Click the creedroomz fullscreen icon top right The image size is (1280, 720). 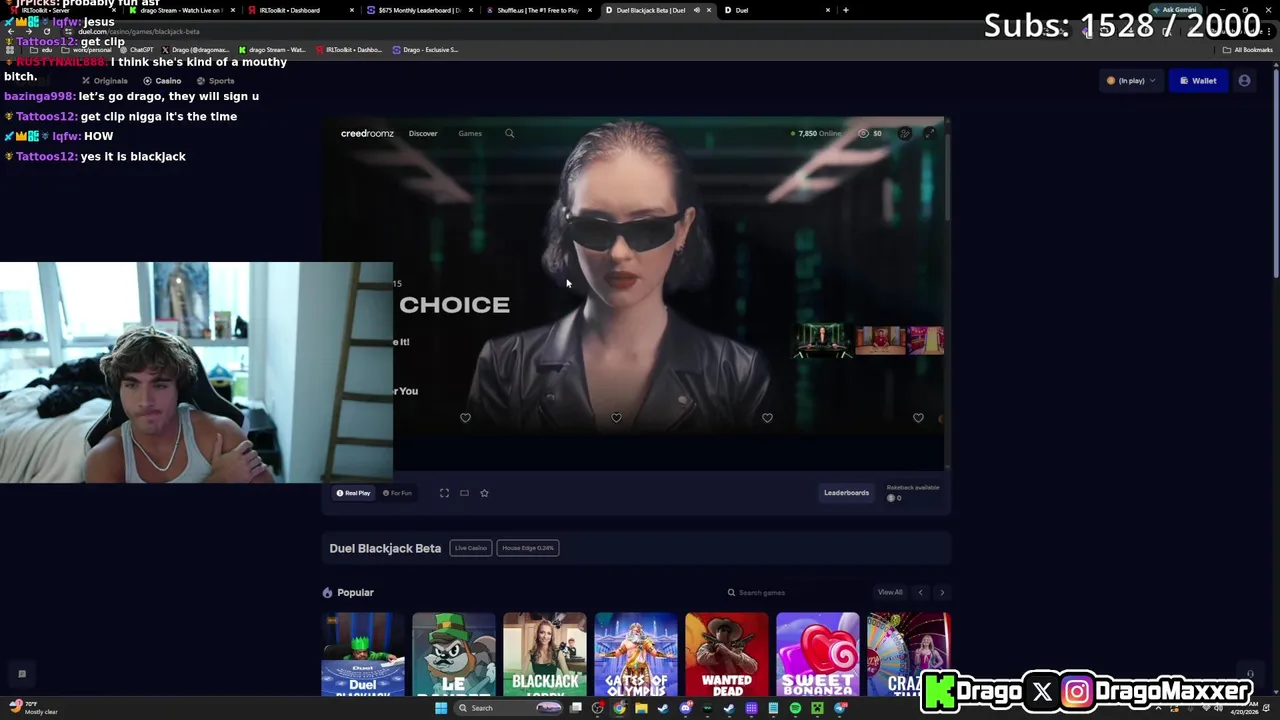pos(929,133)
